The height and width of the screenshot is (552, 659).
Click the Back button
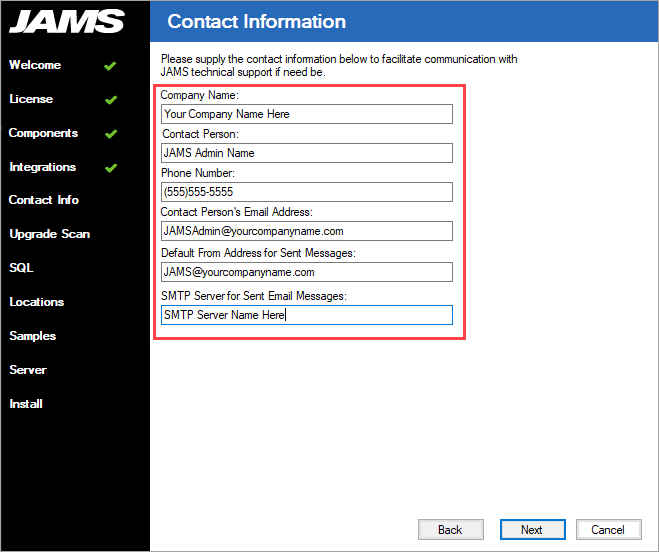click(x=451, y=529)
